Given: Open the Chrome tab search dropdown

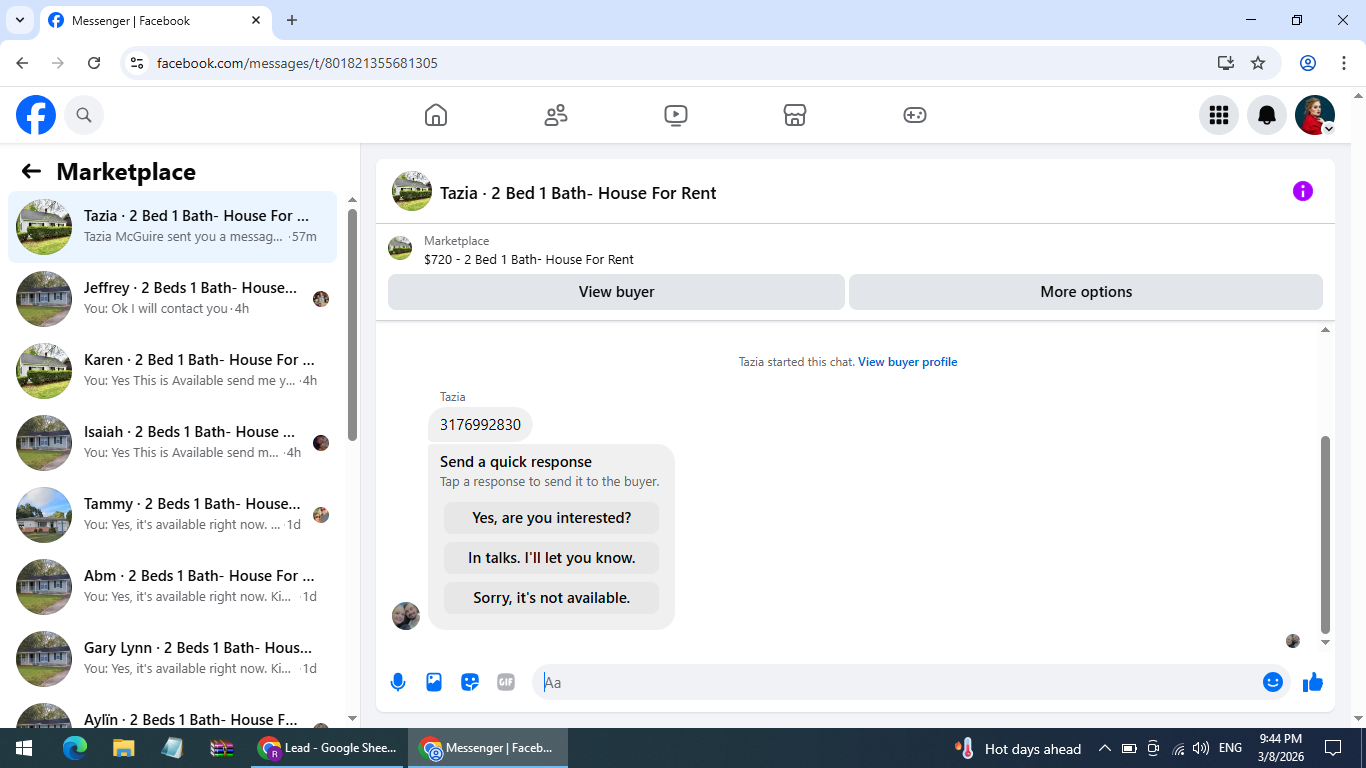Looking at the screenshot, I should 19,20.
